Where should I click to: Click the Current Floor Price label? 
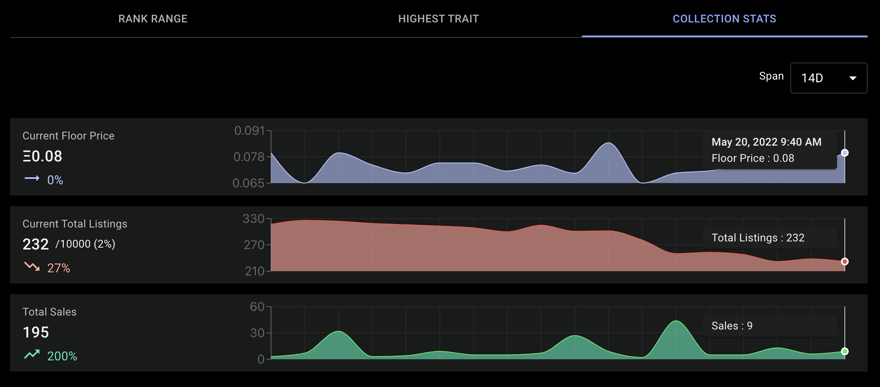tap(68, 136)
